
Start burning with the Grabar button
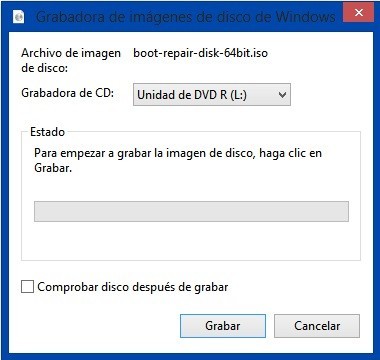coord(223,326)
